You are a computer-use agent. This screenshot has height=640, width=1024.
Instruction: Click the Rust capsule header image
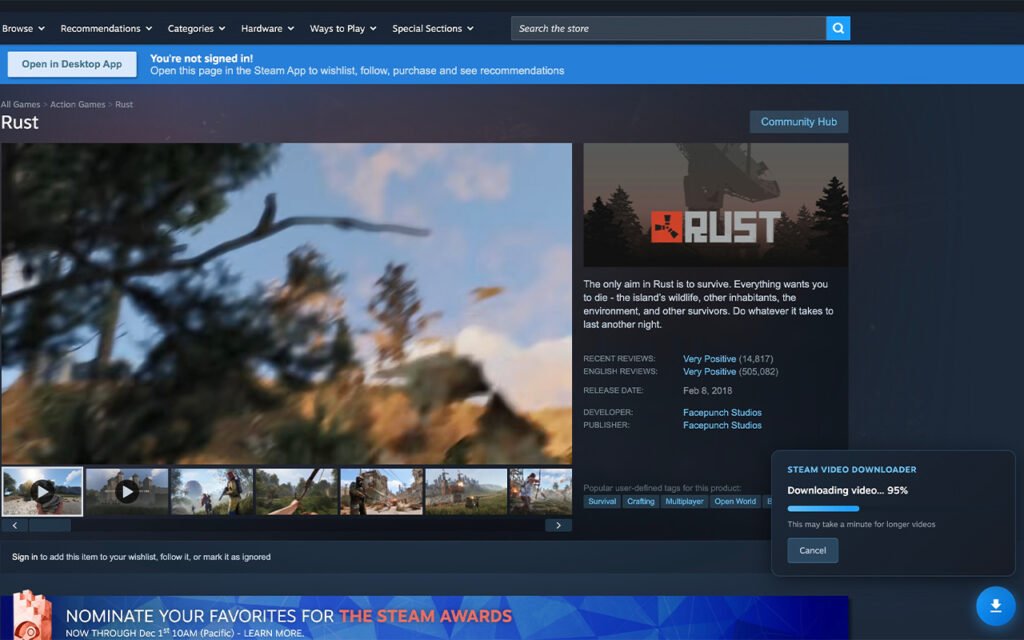(x=716, y=204)
